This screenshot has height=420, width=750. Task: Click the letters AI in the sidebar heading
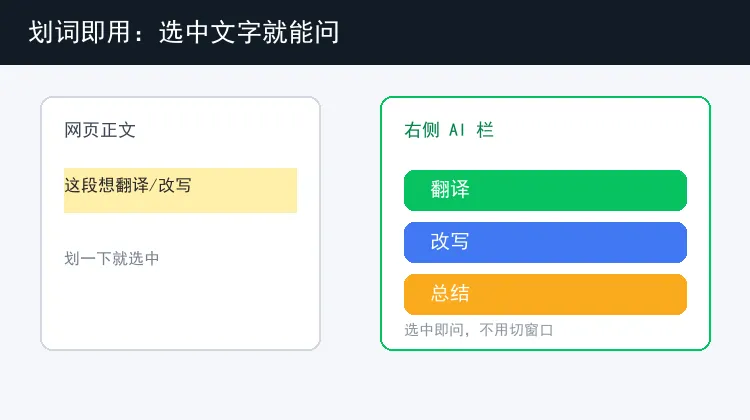point(457,130)
